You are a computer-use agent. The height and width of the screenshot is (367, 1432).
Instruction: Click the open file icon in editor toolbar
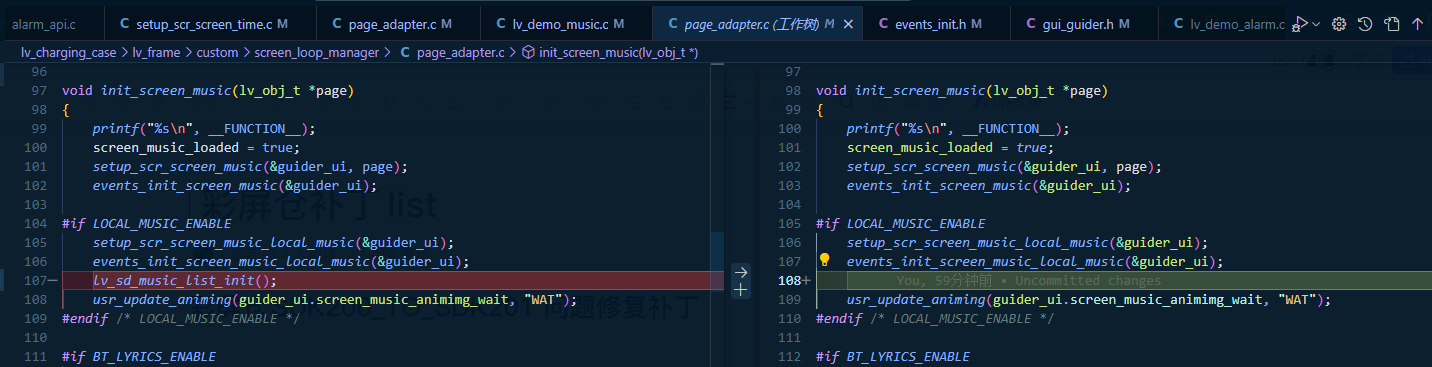tap(1392, 23)
